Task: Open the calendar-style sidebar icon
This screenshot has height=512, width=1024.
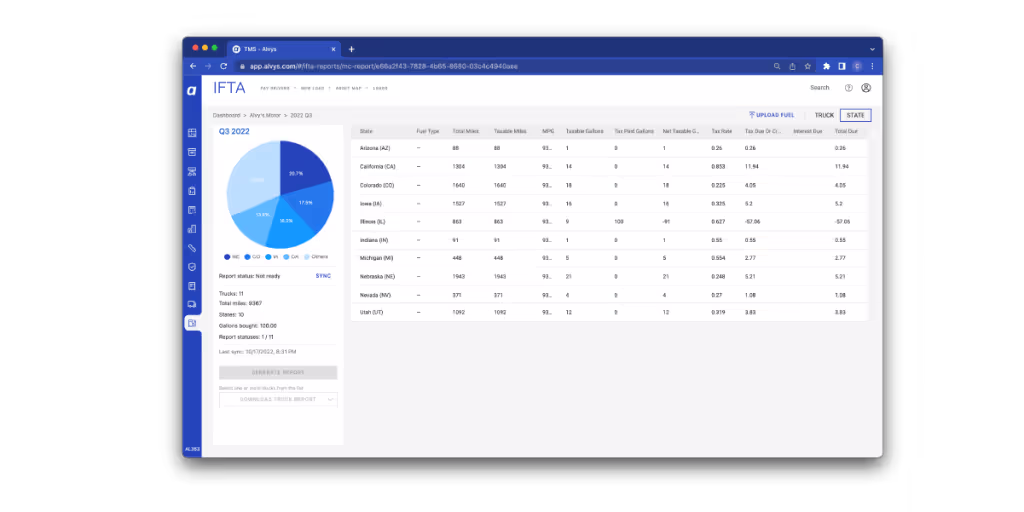Action: pos(192,210)
